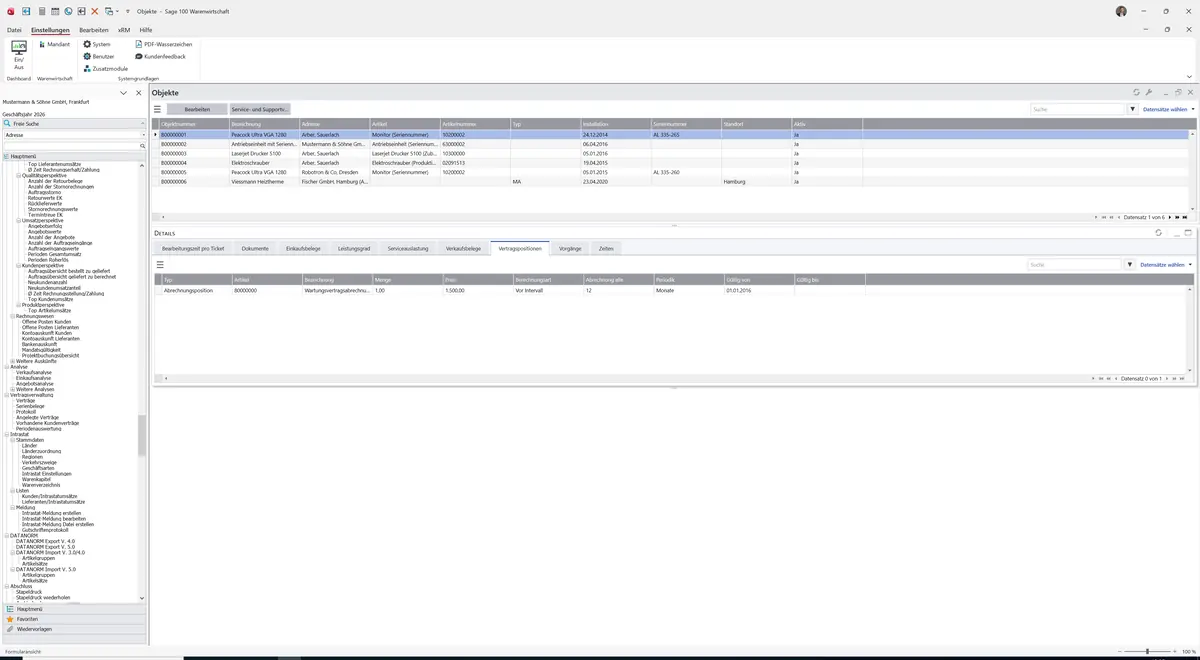This screenshot has width=1200, height=660.
Task: Open the Benutzer settings
Action: click(99, 56)
